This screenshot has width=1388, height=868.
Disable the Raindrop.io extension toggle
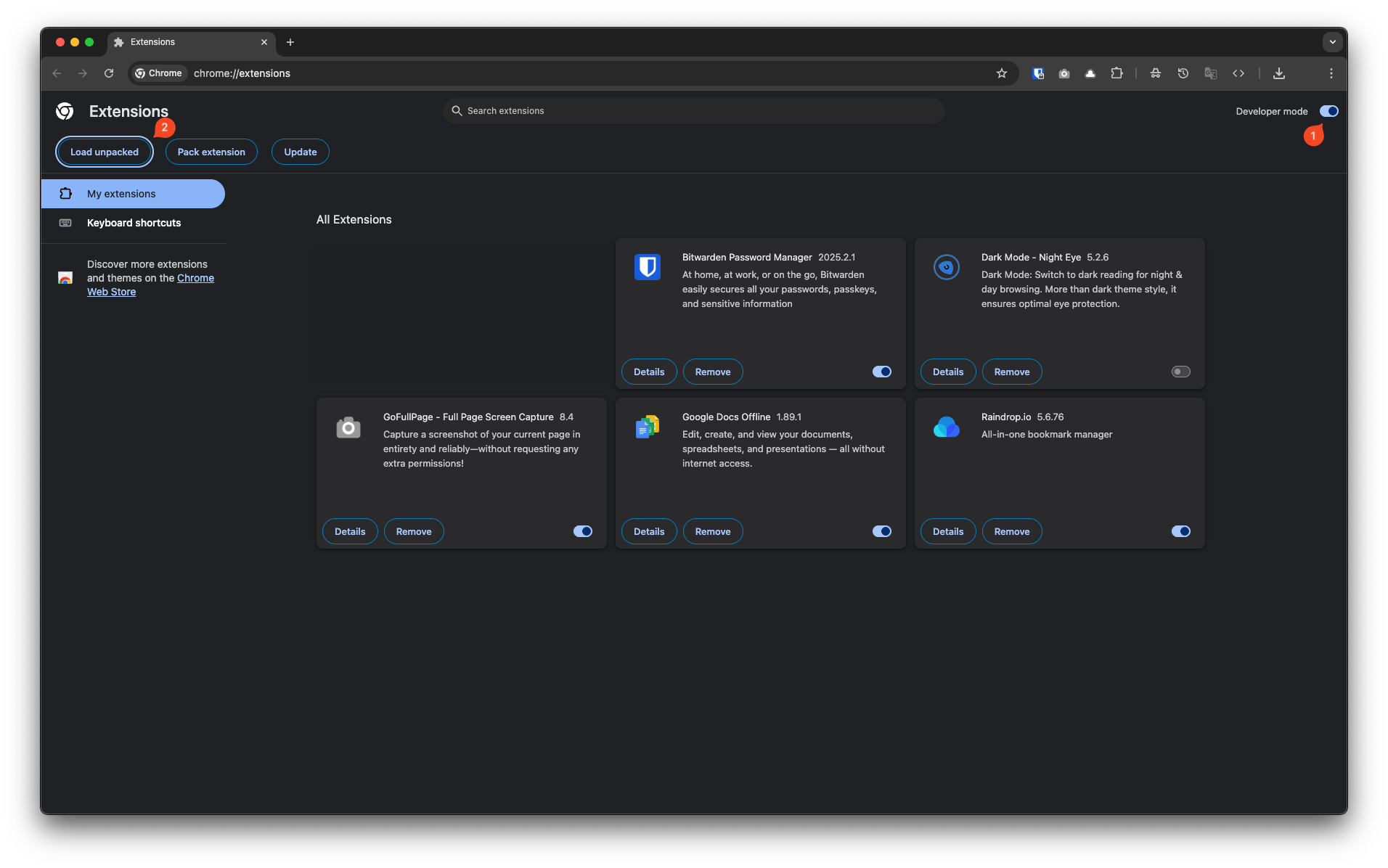point(1181,531)
